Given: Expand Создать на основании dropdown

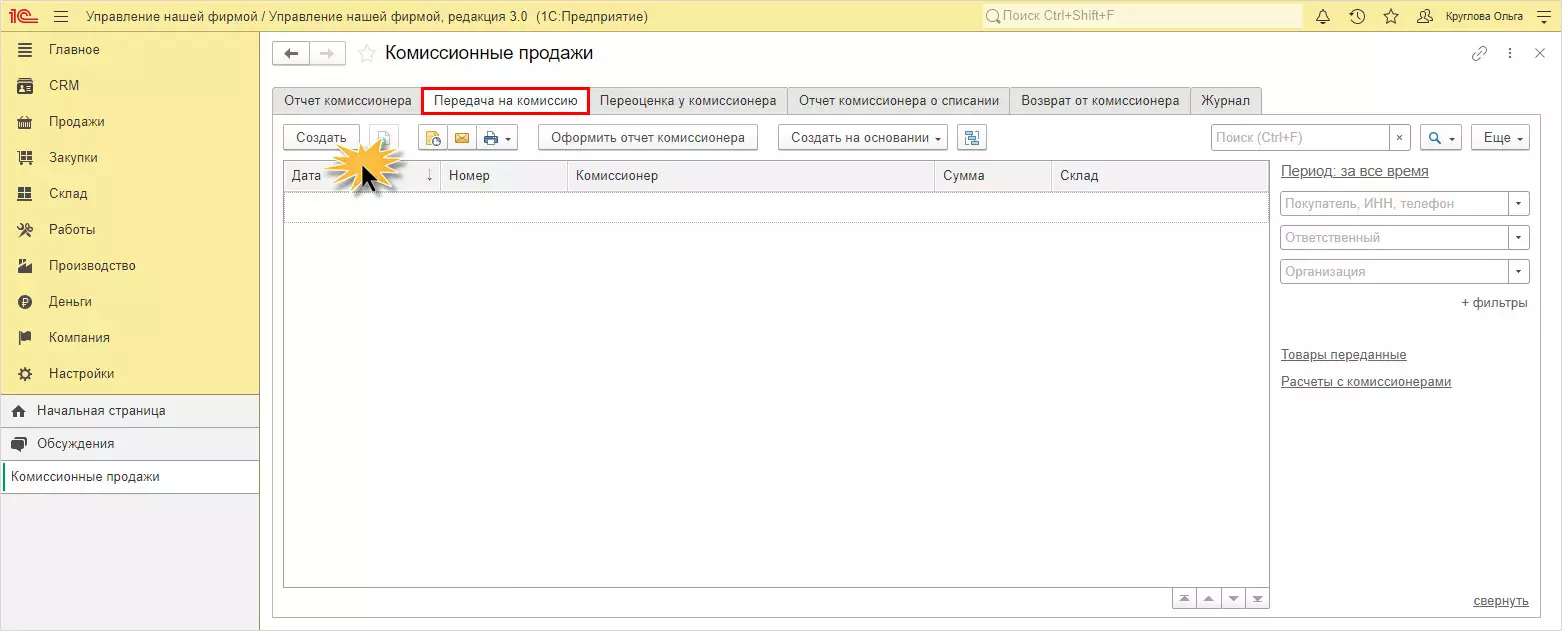Looking at the screenshot, I should (863, 138).
